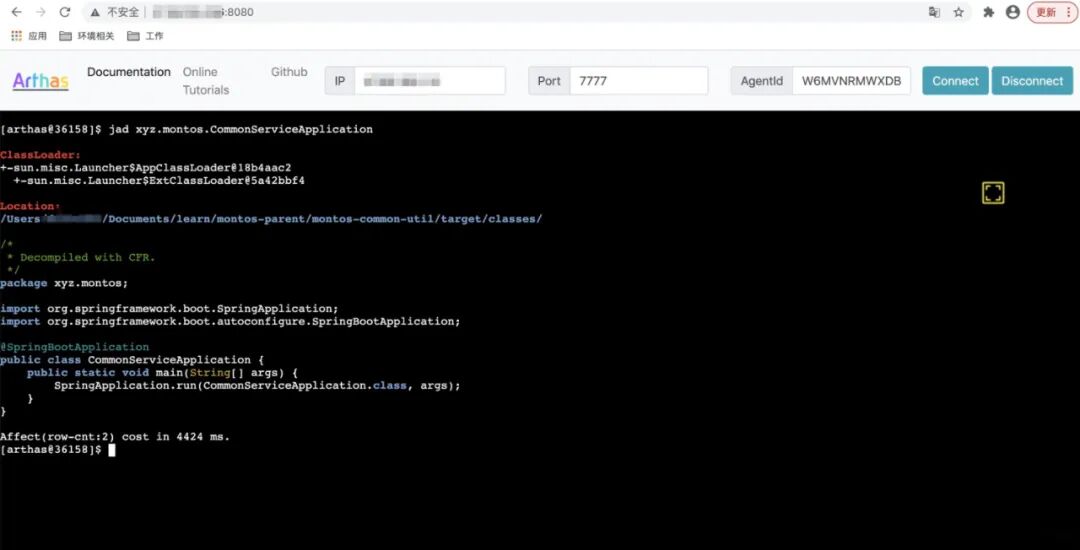The height and width of the screenshot is (550, 1080).
Task: Click the red 'Location:' heading
Action: 30,206
